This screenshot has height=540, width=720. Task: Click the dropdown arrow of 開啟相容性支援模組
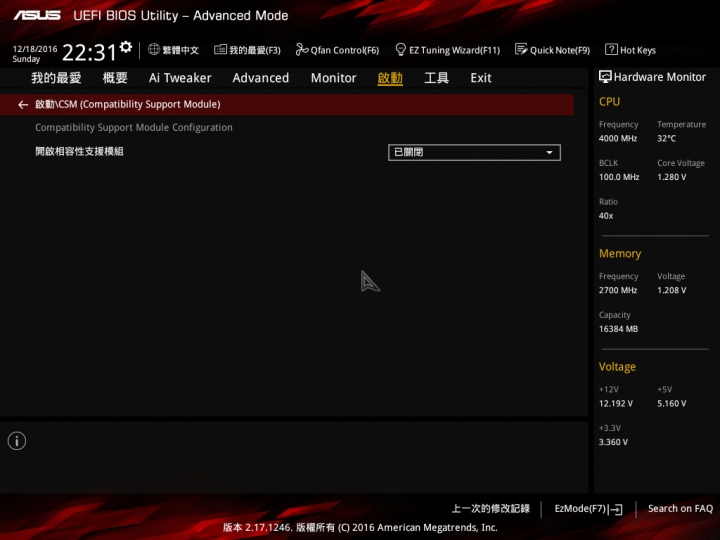(549, 152)
